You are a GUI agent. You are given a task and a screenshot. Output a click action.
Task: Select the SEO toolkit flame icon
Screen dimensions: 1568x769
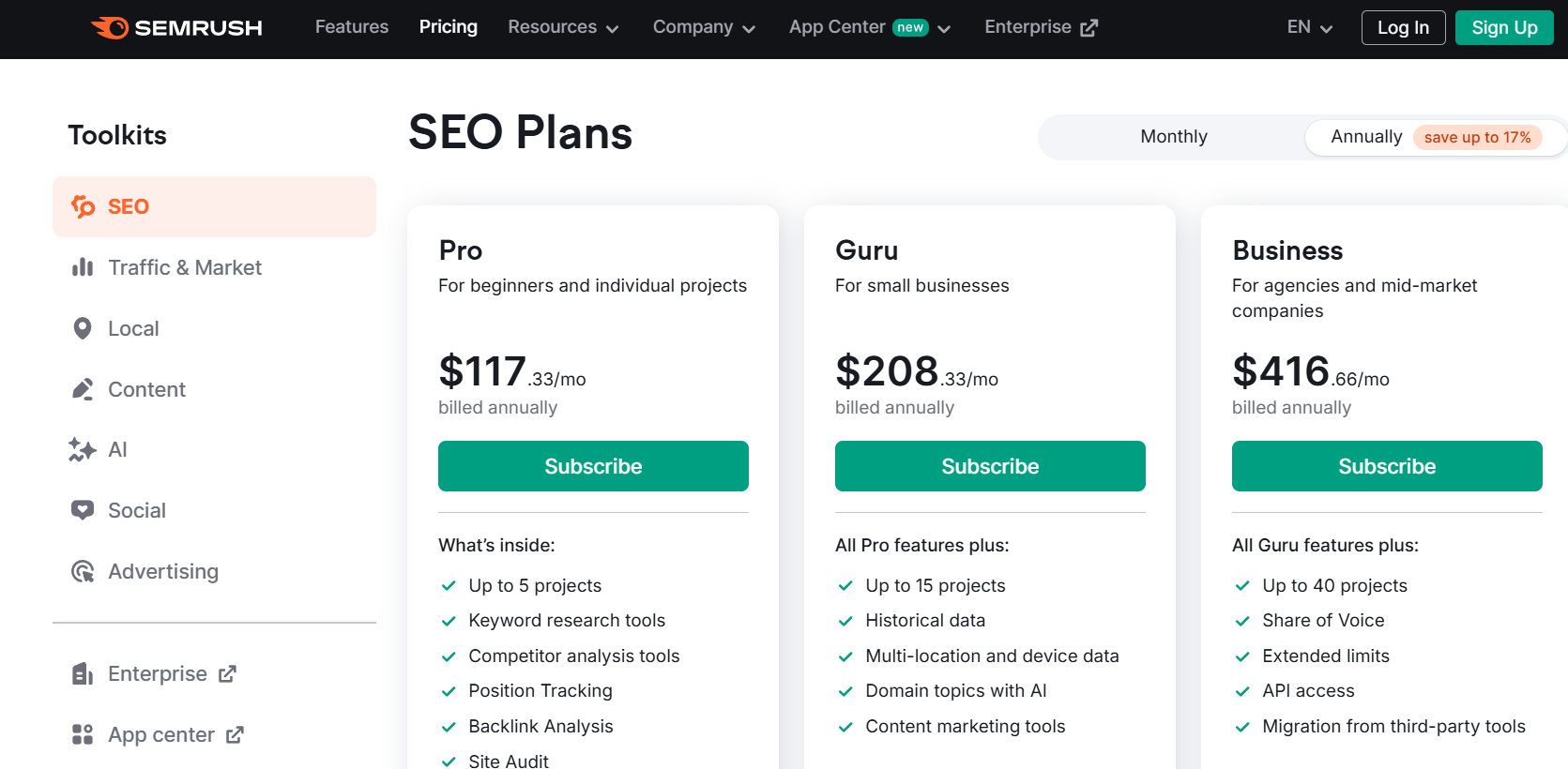point(83,206)
